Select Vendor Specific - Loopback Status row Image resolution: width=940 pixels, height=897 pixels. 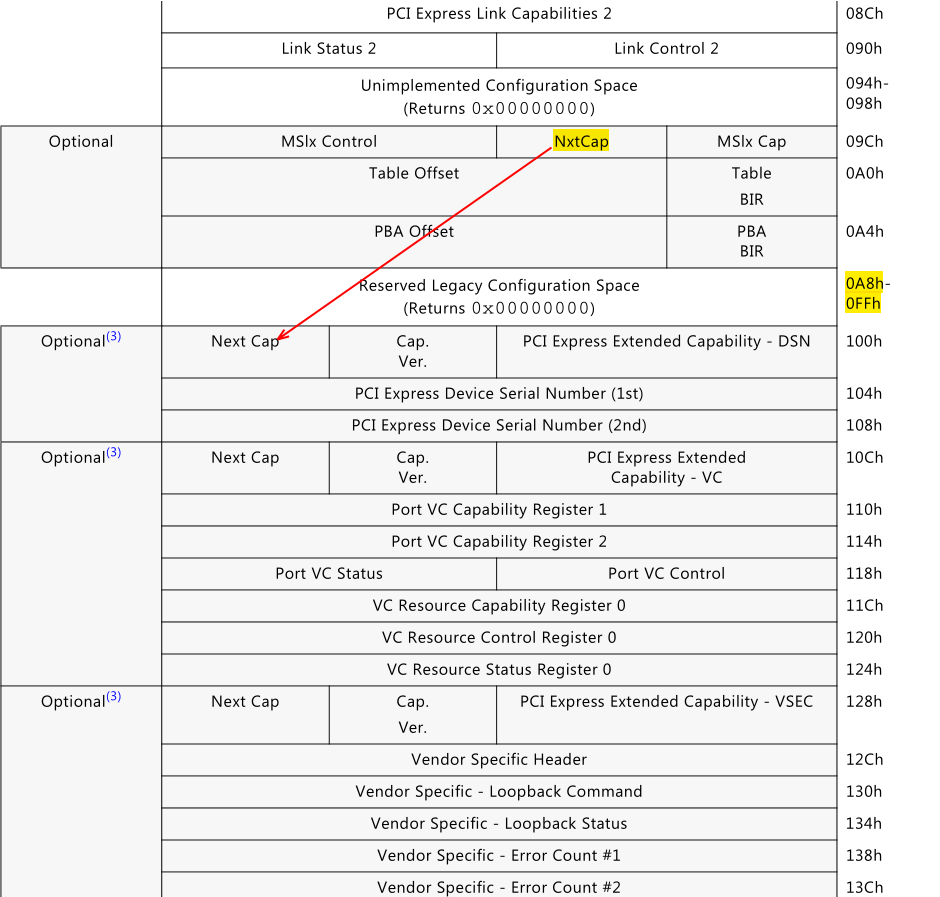pos(499,824)
